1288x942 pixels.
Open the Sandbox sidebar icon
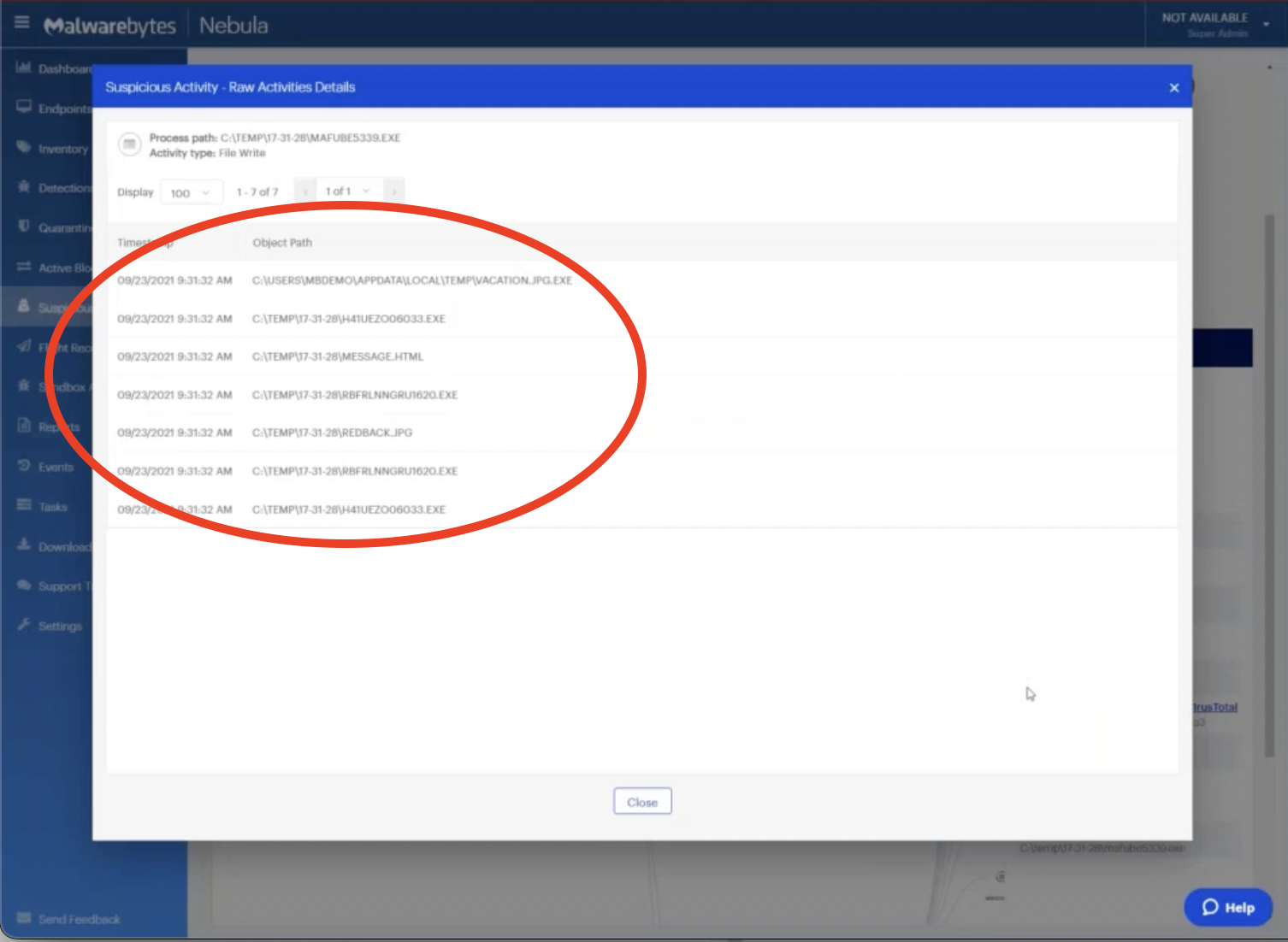coord(23,386)
